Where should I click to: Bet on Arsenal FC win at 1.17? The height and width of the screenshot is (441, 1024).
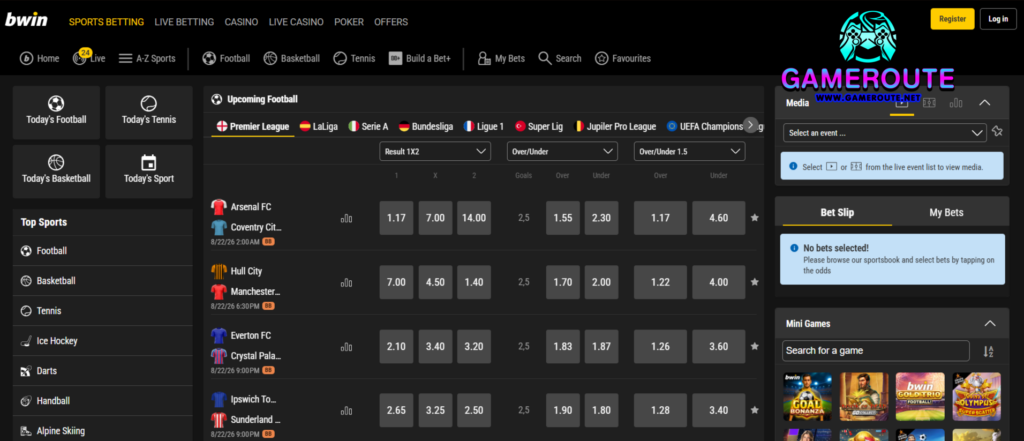pos(396,218)
